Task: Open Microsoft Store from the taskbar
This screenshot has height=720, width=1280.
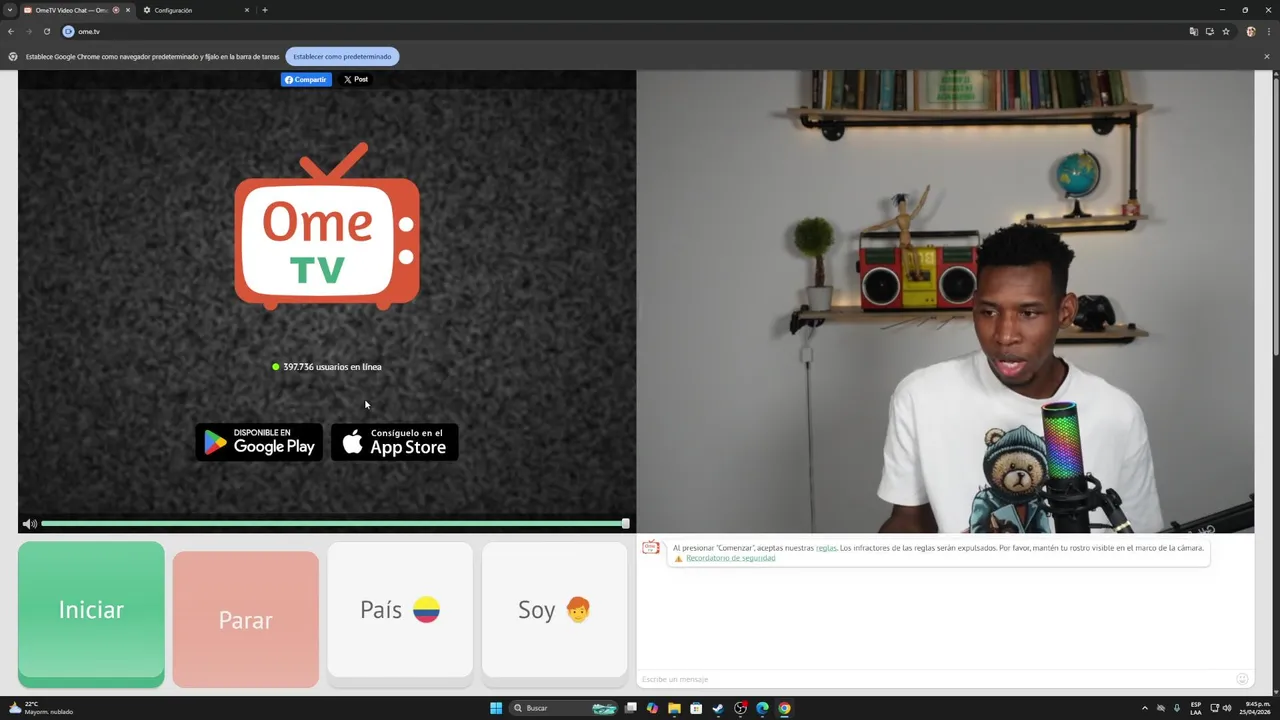Action: [x=696, y=708]
